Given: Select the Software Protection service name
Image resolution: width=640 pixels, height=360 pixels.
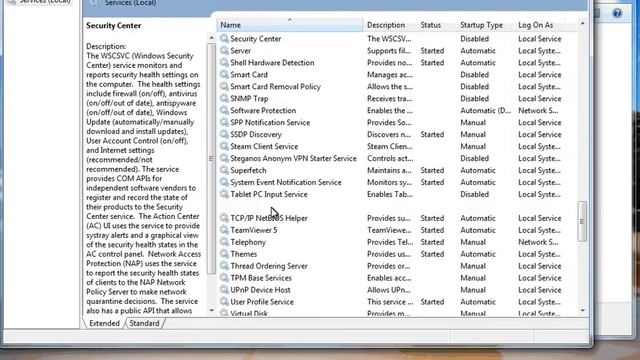Looking at the screenshot, I should click(x=263, y=110).
